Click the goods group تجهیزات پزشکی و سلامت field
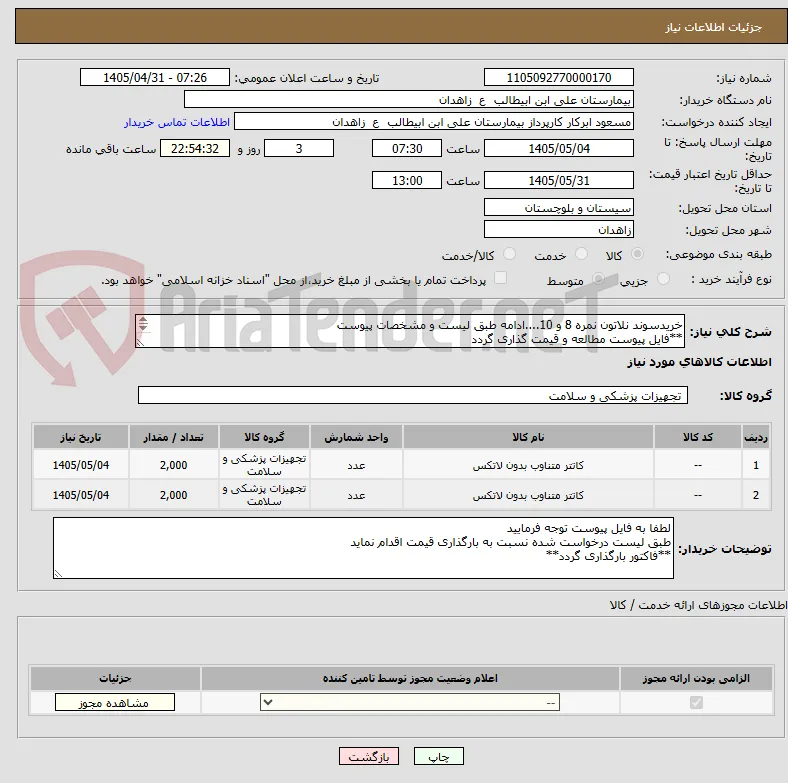This screenshot has width=788, height=783. [413, 395]
